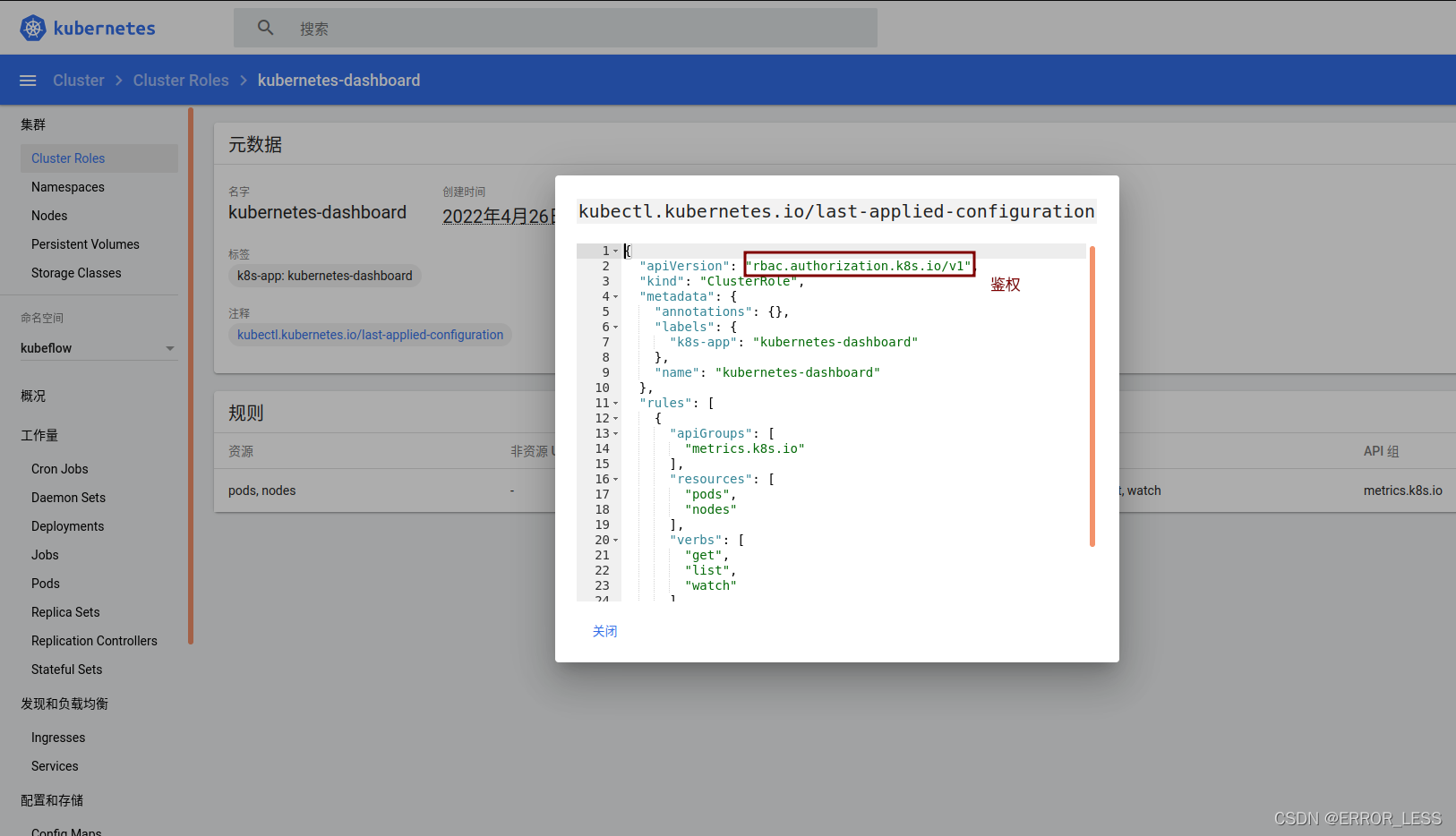The height and width of the screenshot is (836, 1456).
Task: Click the dialog title last-applied-configuration
Action: point(836,211)
